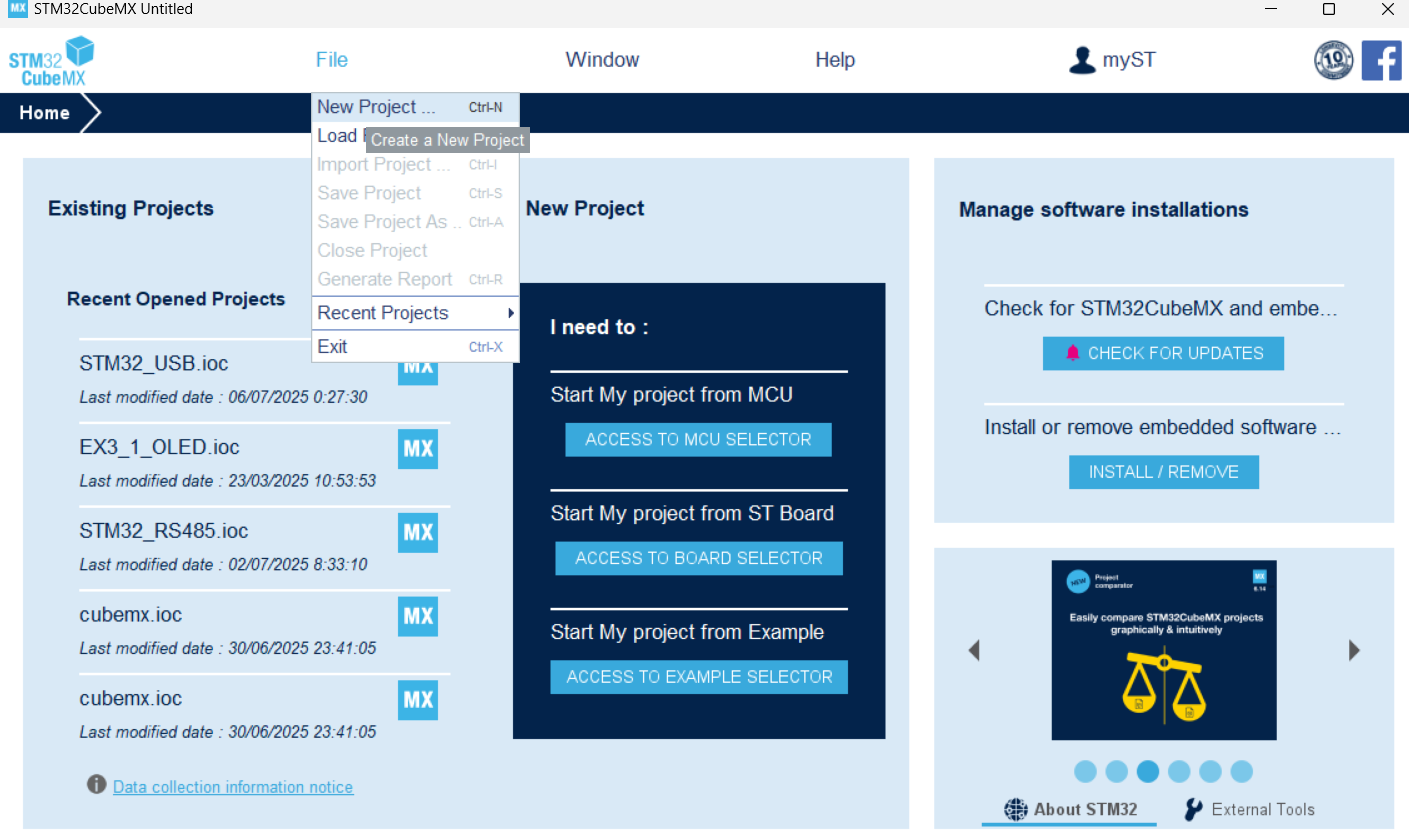The image size is (1409, 840).
Task: Open recent project STM32_RS485.ioc
Action: pos(164,530)
